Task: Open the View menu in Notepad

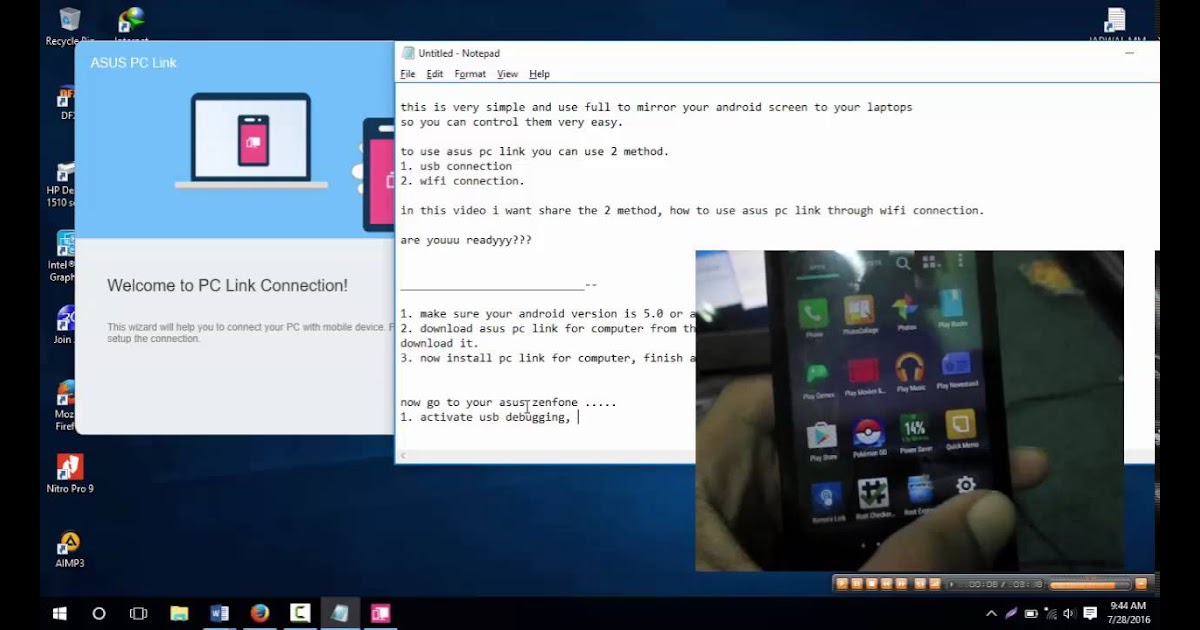Action: click(x=507, y=74)
